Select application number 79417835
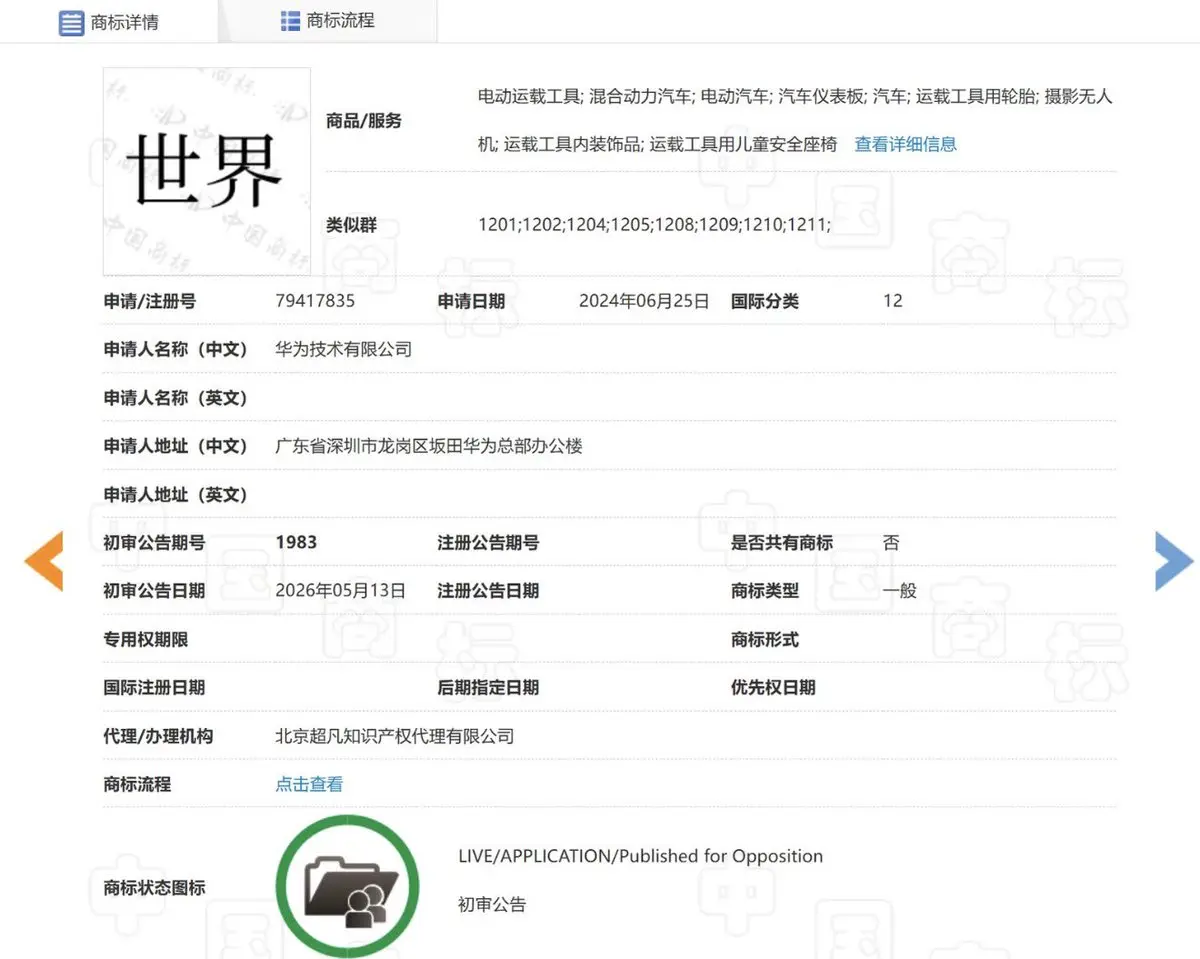 315,301
